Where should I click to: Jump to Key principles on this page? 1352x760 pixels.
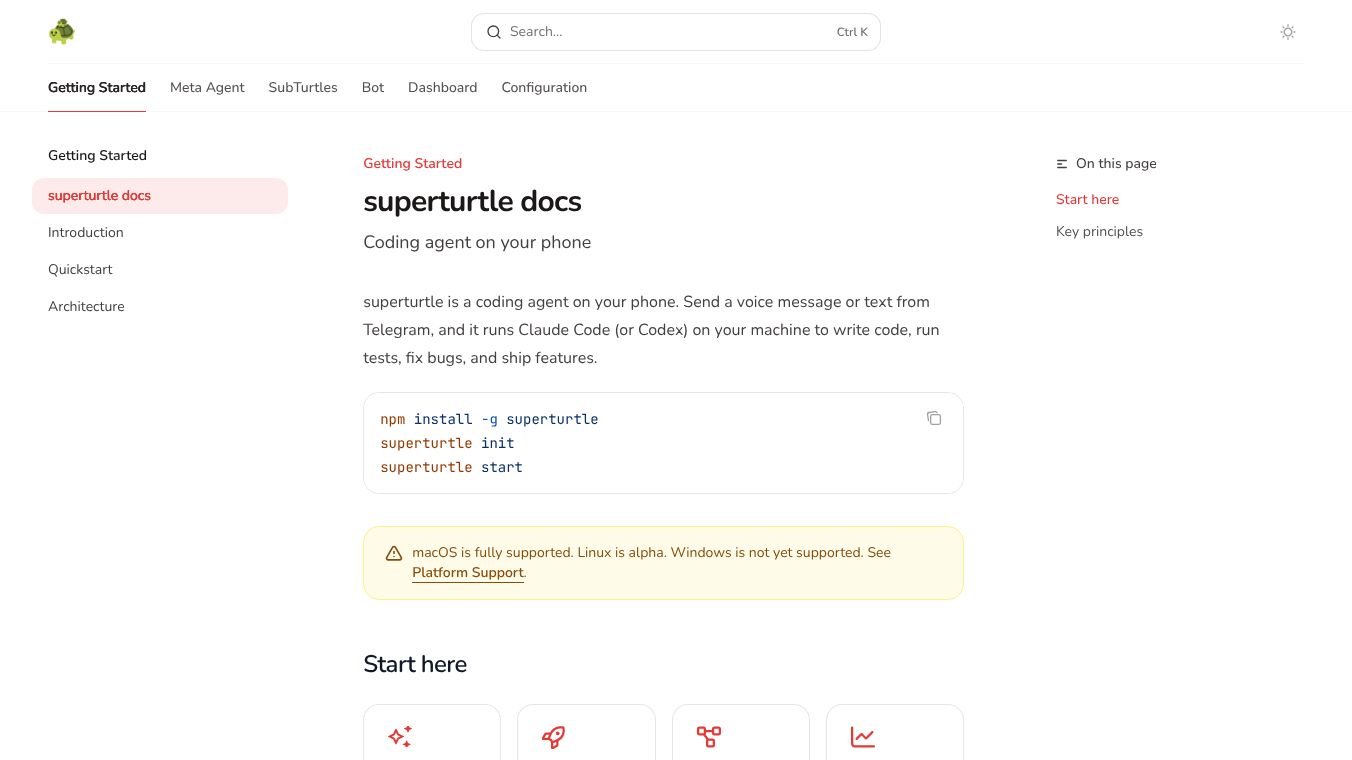pos(1099,231)
